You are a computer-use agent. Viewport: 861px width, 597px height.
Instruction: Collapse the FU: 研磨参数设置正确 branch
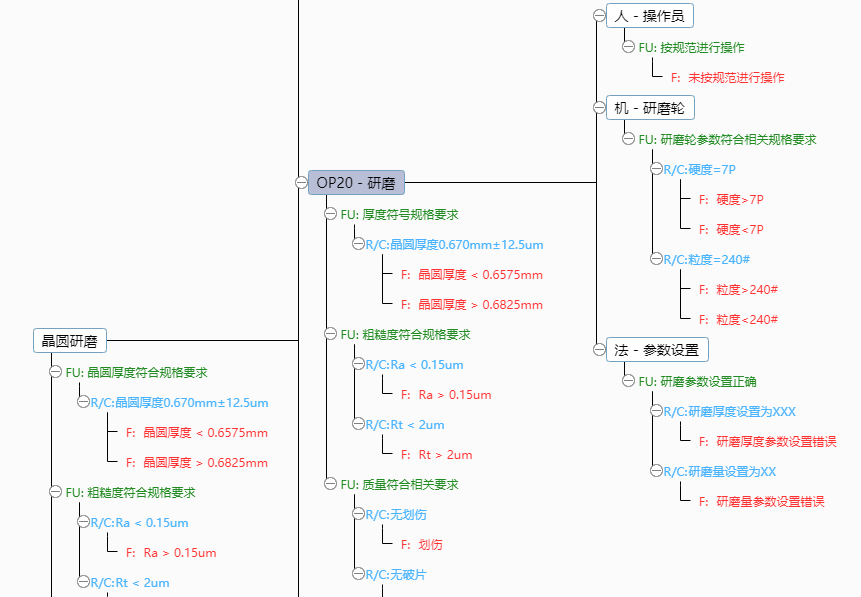(629, 379)
